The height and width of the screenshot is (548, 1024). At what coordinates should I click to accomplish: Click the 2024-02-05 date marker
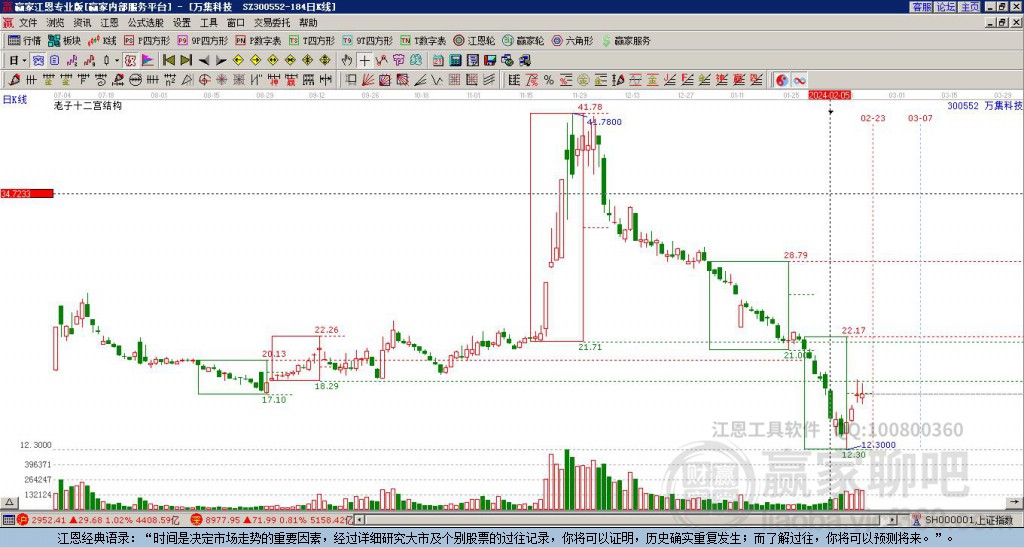pos(830,95)
